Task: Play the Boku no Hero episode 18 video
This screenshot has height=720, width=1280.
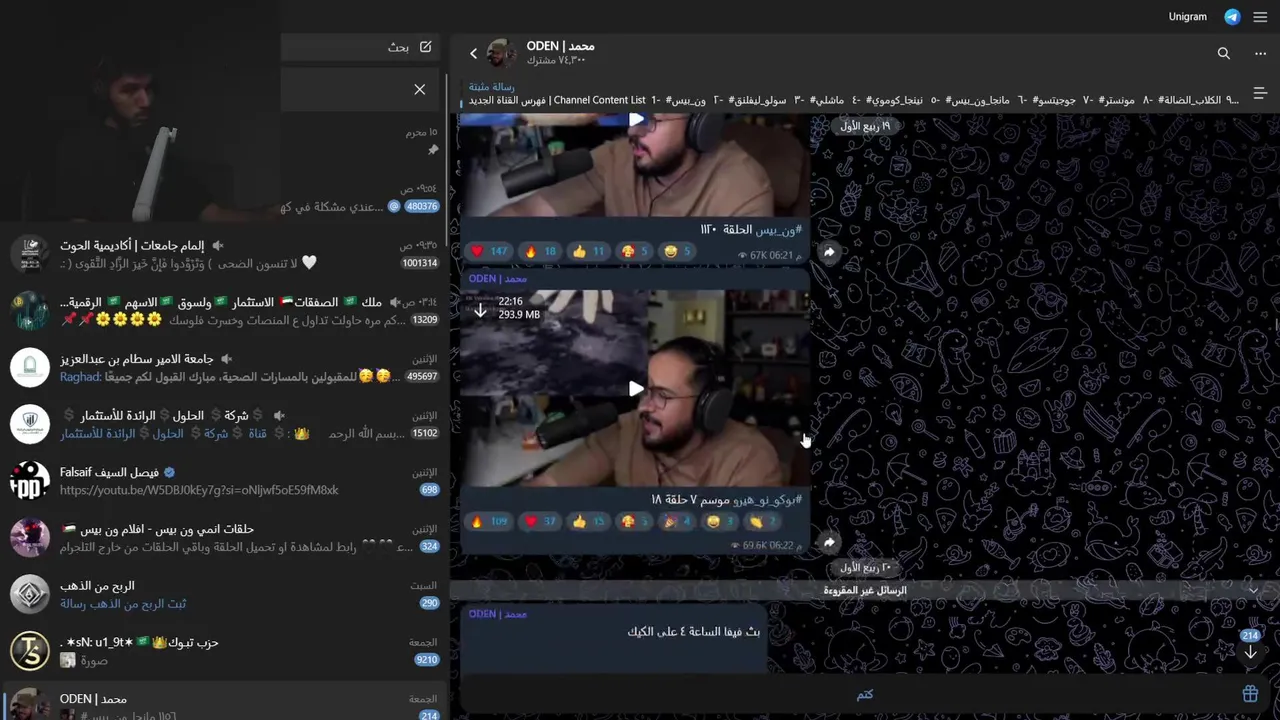Action: (x=636, y=389)
